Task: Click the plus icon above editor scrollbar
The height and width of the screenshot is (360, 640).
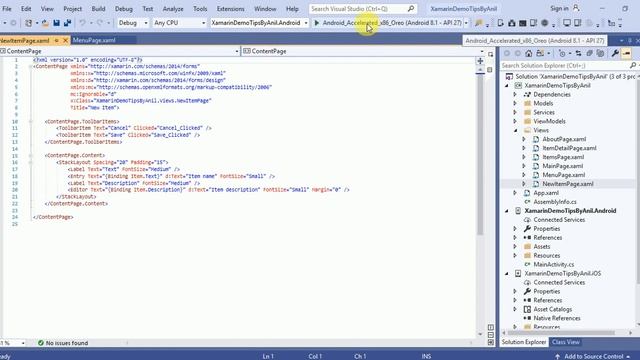Action: [x=480, y=61]
